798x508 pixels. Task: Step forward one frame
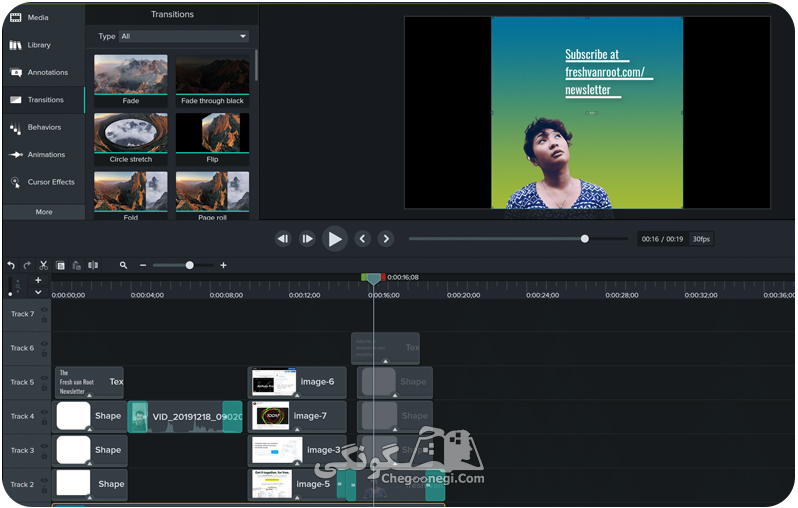click(x=307, y=239)
